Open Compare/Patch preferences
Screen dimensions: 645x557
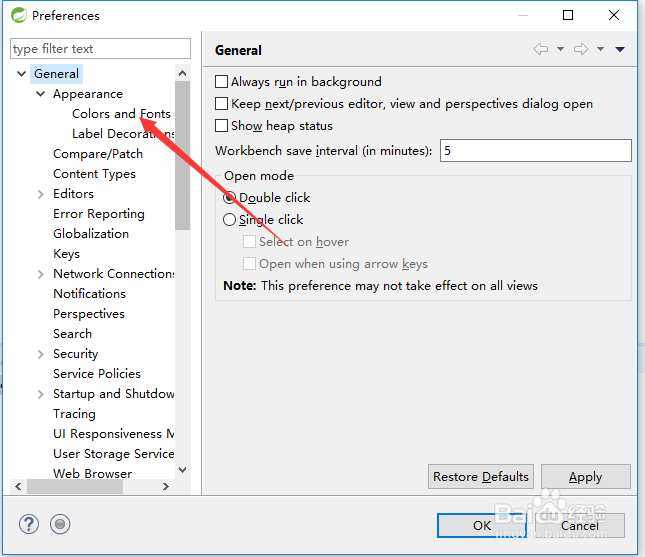[x=98, y=154]
